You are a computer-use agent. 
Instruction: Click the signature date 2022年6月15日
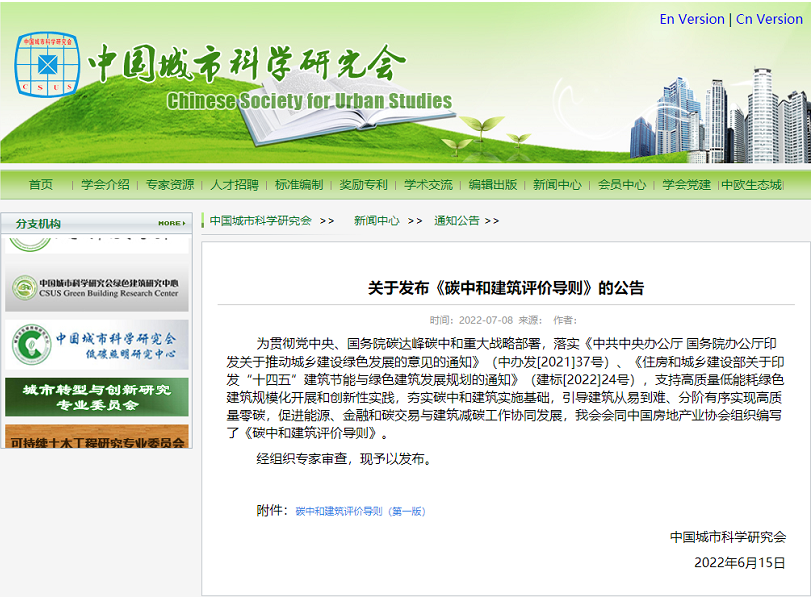tap(740, 563)
